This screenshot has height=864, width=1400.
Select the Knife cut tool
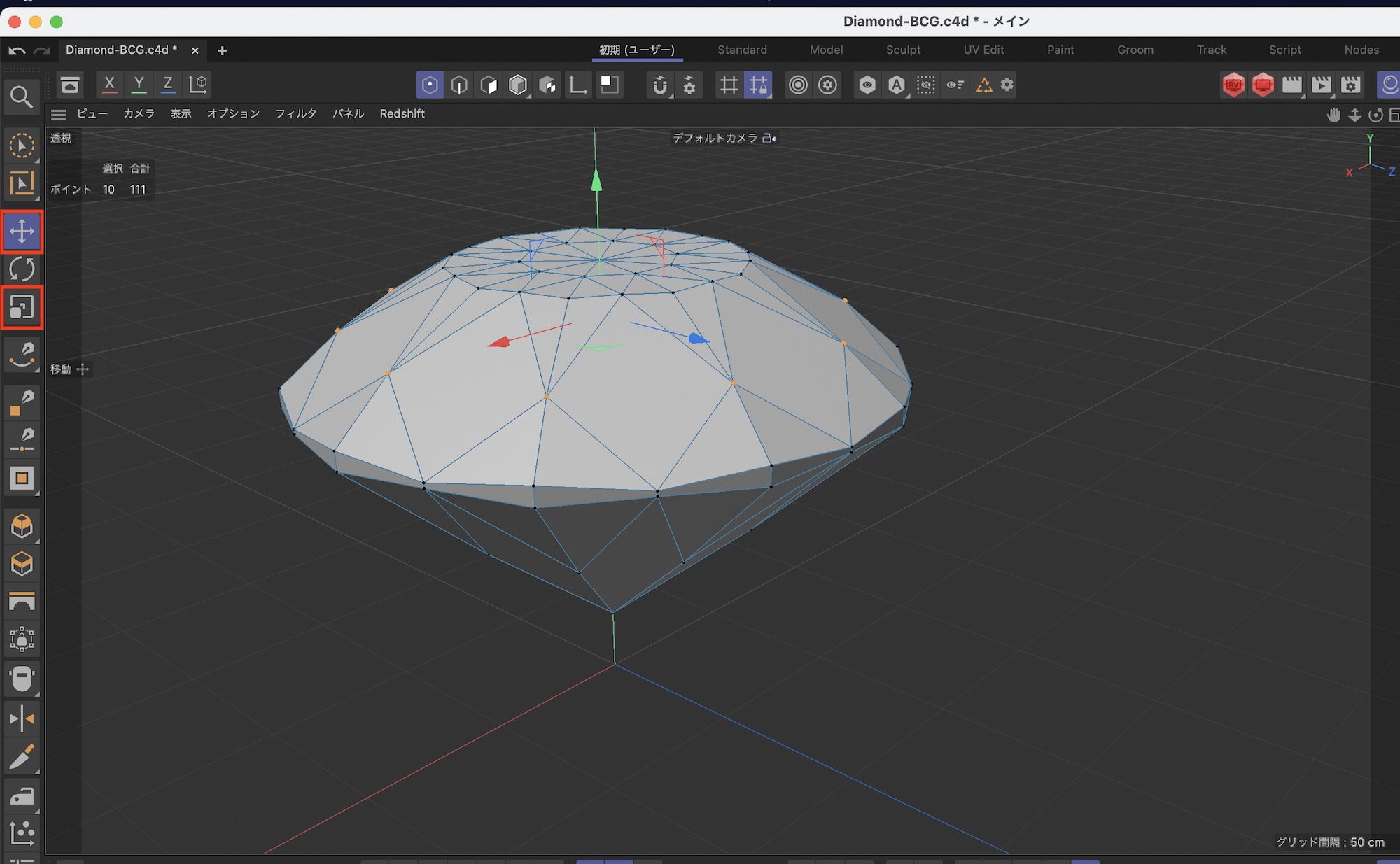pos(22,757)
